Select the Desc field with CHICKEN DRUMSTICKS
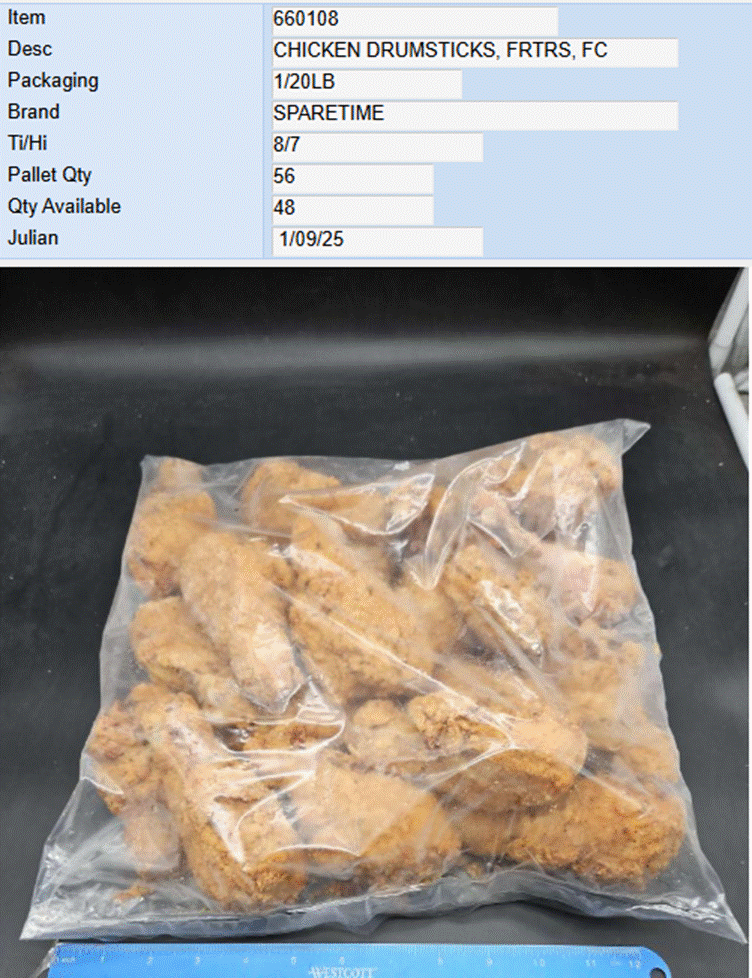The width and height of the screenshot is (752, 978). pyautogui.click(x=475, y=52)
